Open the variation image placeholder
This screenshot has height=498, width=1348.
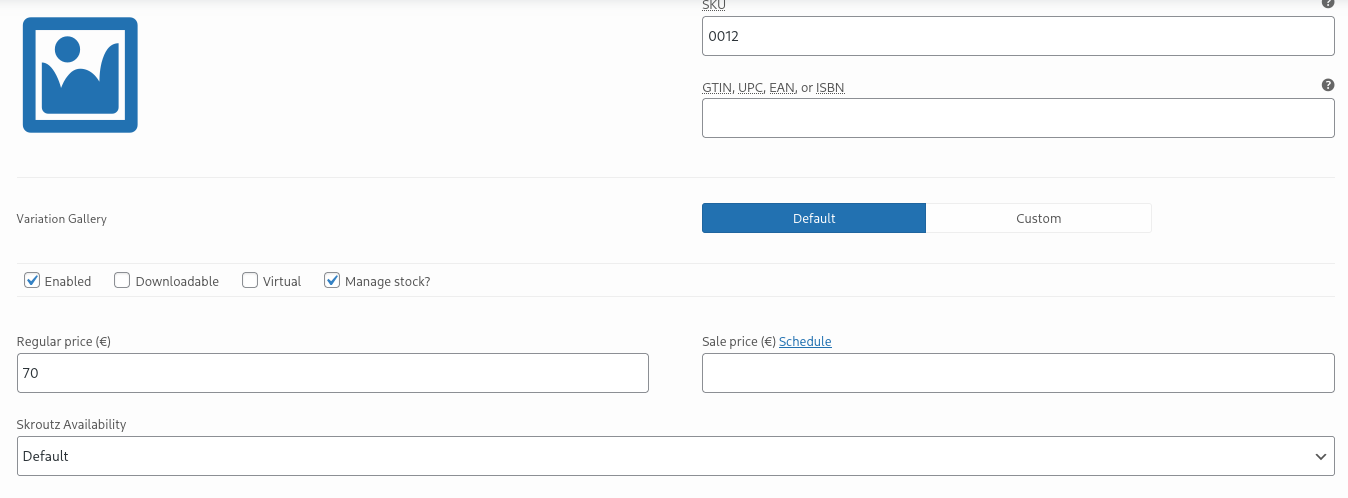pyautogui.click(x=80, y=75)
